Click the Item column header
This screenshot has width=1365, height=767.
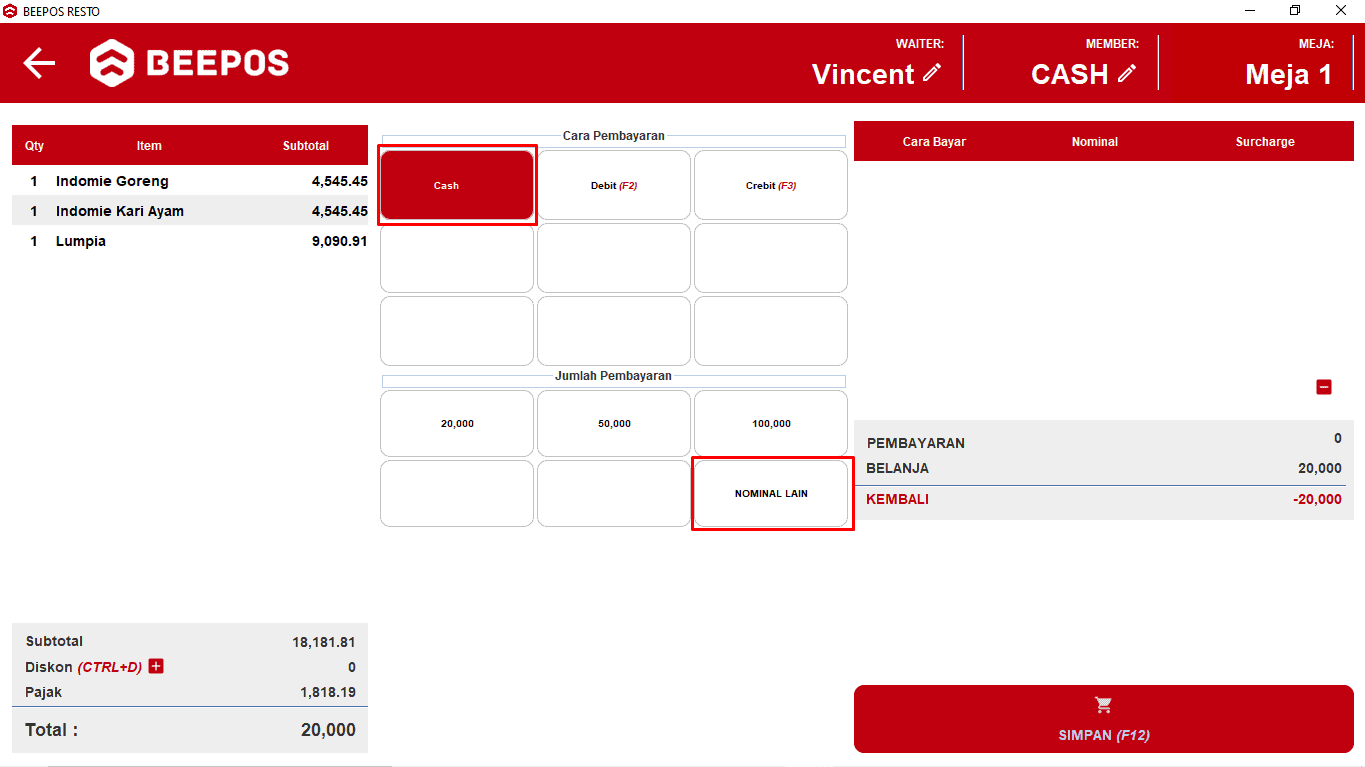pos(149,146)
